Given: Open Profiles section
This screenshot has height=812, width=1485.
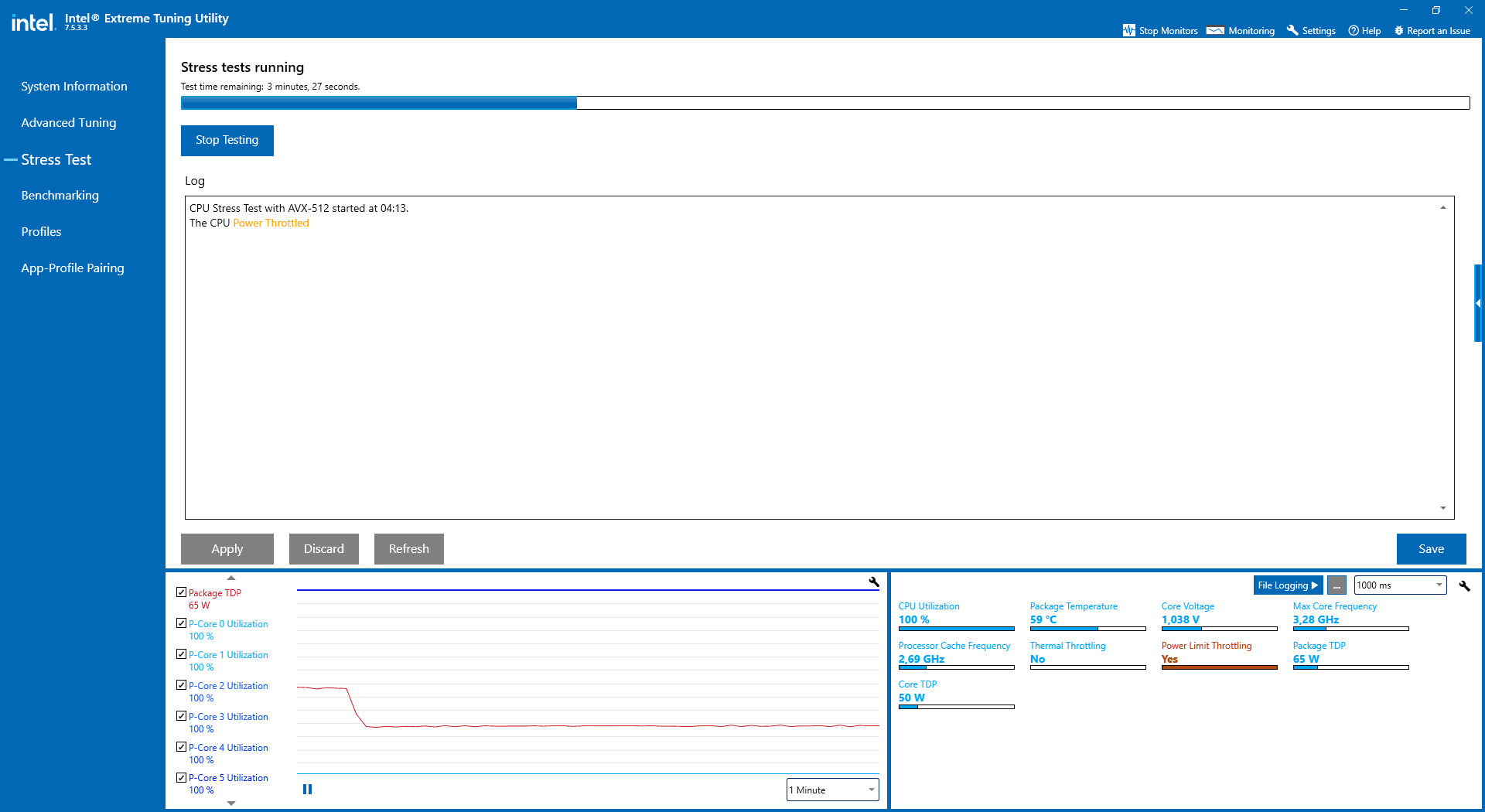Looking at the screenshot, I should pyautogui.click(x=42, y=232).
